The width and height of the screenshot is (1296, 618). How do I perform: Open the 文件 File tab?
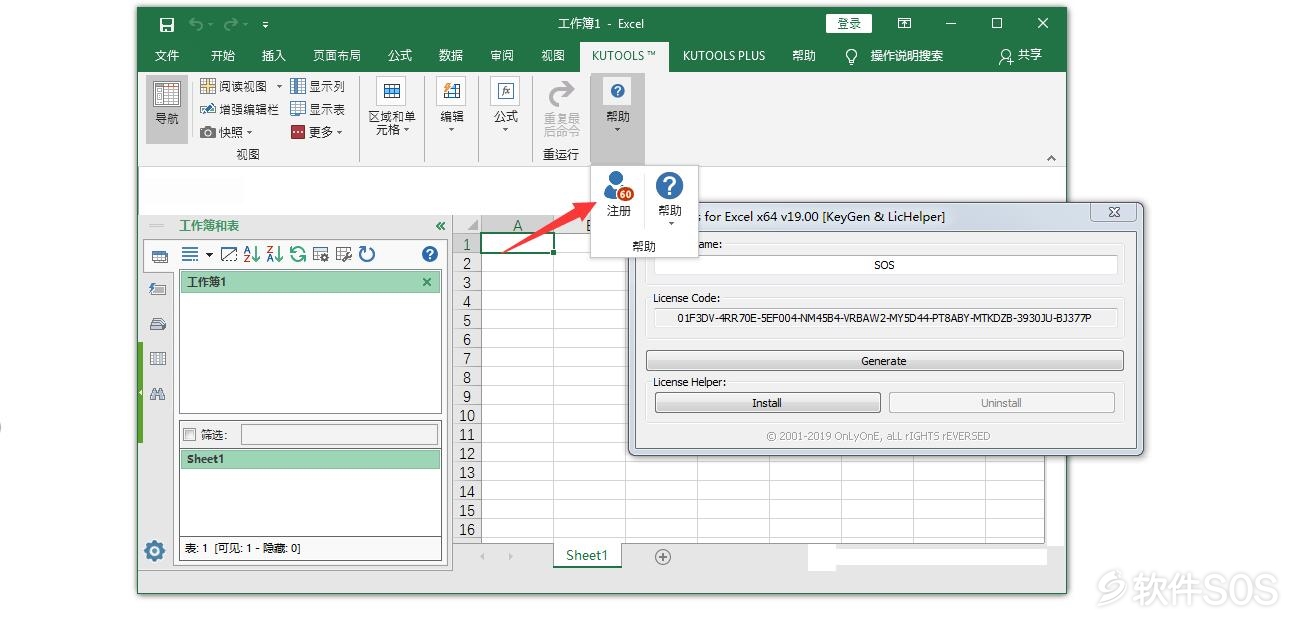[167, 56]
